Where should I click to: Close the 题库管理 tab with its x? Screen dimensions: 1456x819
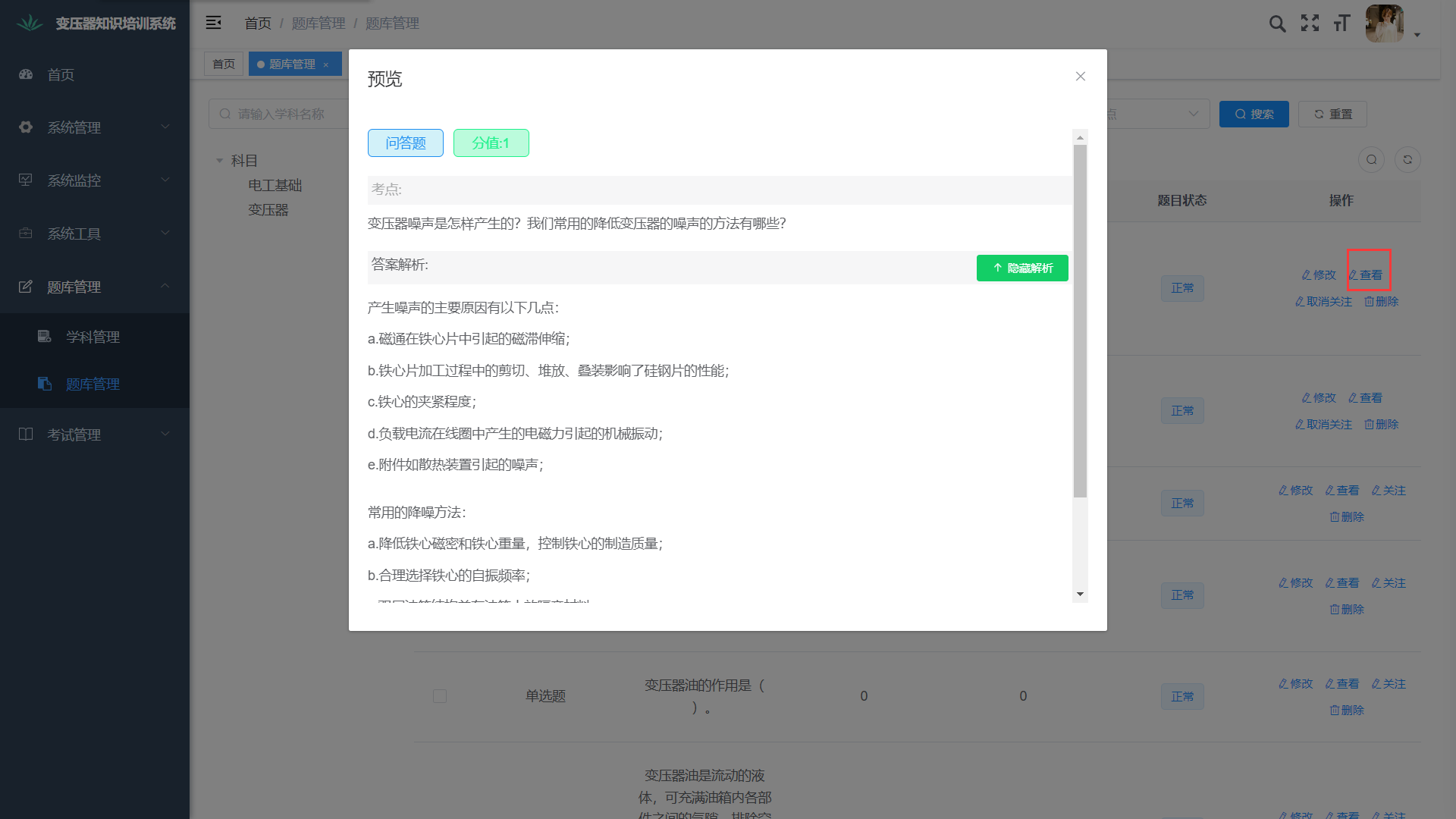tap(326, 64)
